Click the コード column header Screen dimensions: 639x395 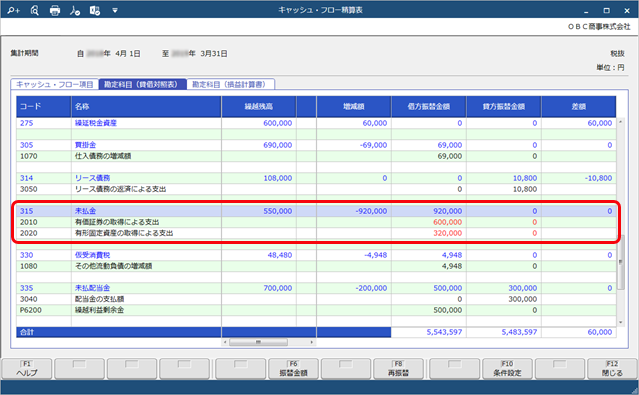(x=44, y=107)
